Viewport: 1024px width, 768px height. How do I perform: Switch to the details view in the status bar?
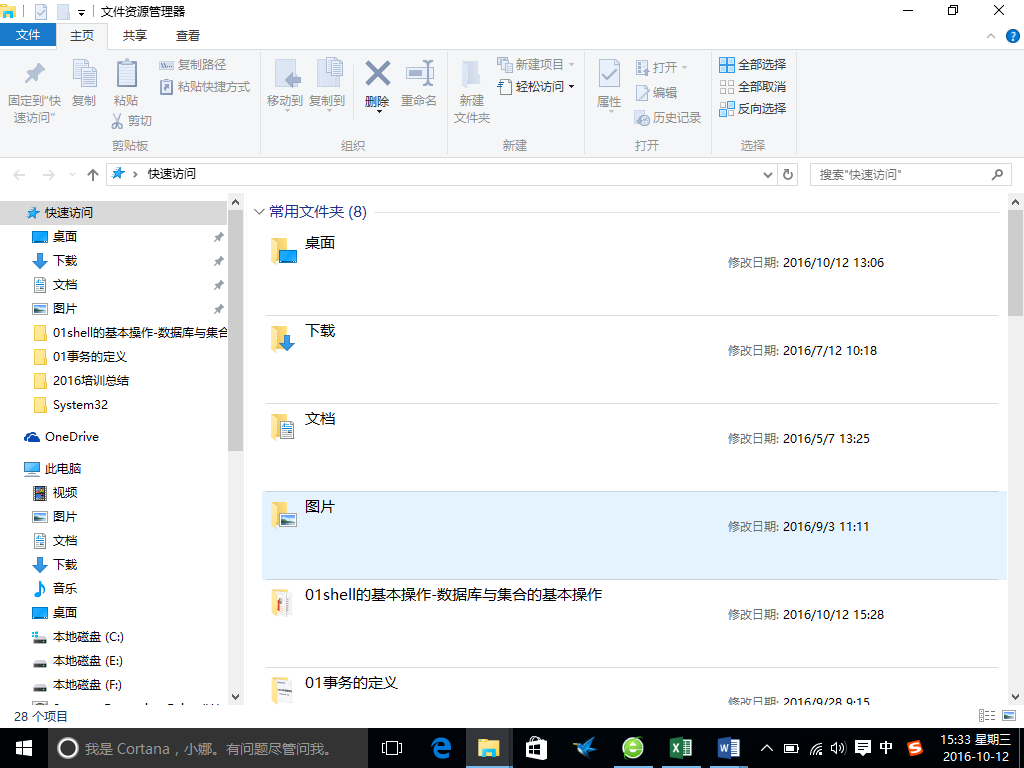click(987, 716)
